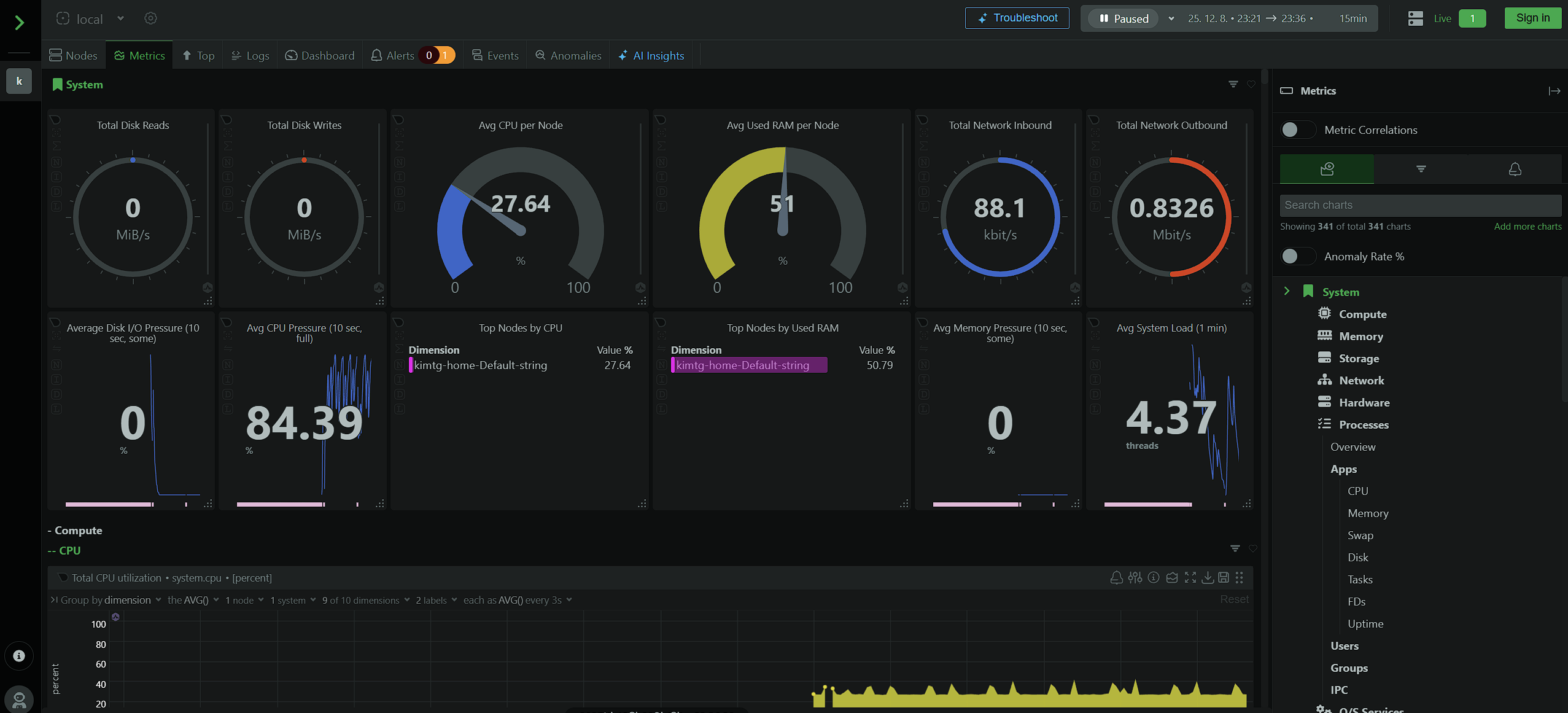Screen dimensions: 1568x713
Task: Click the Paused playback toggle
Action: (1124, 18)
